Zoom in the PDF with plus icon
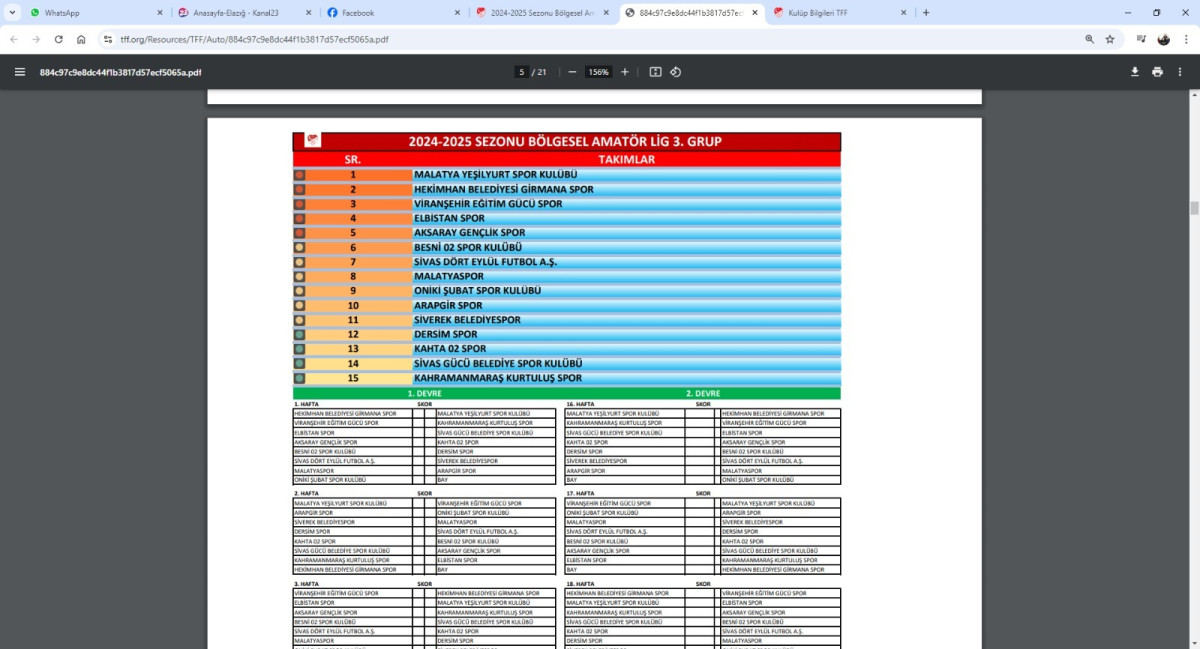This screenshot has width=1200, height=649. [x=625, y=72]
